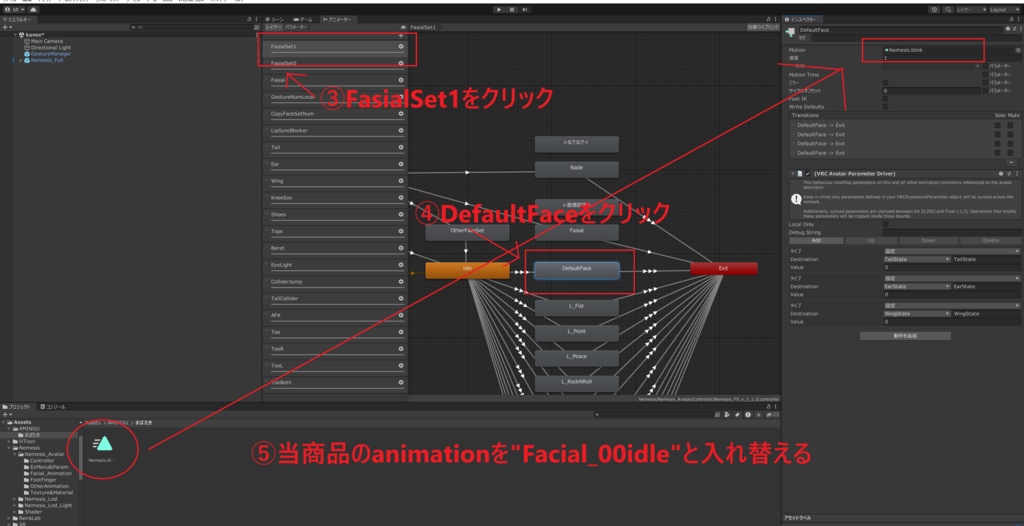Open settings gear for Tail layer
This screenshot has height=526, width=1024.
tap(400, 147)
